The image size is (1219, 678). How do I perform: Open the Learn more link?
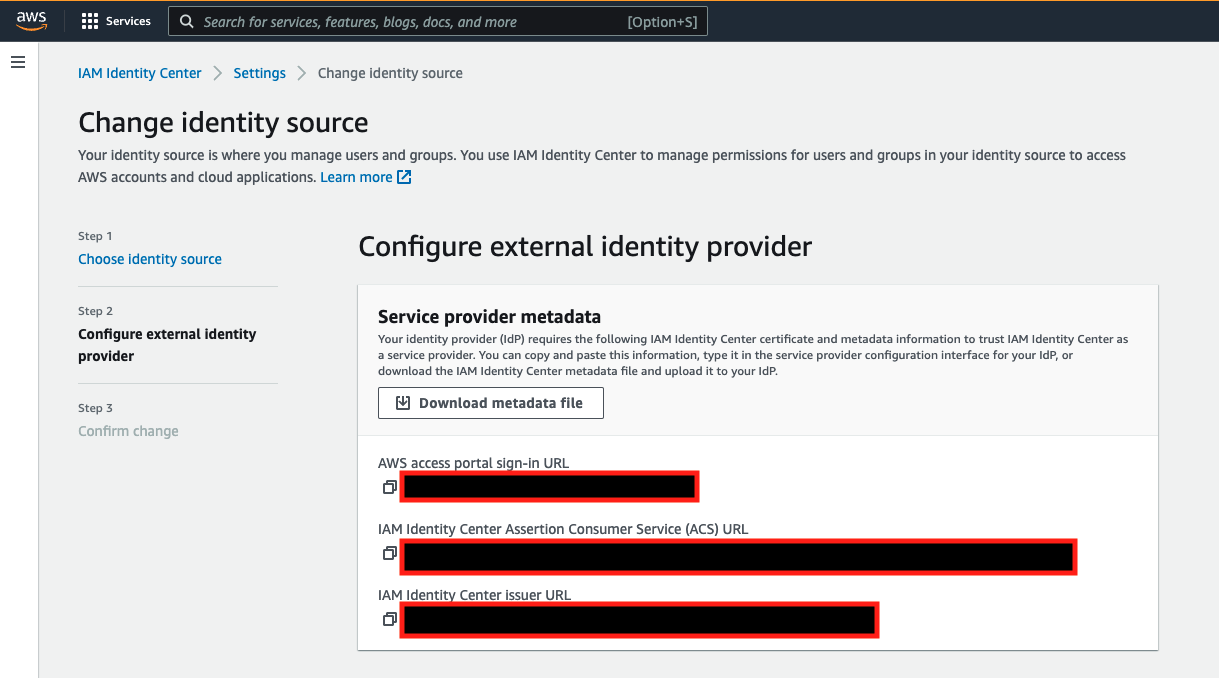pos(356,177)
